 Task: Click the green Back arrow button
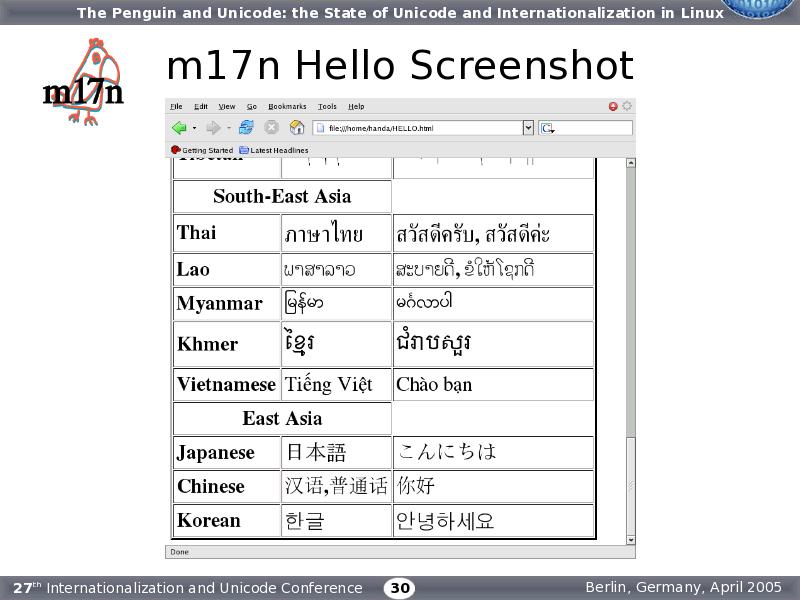(179, 128)
